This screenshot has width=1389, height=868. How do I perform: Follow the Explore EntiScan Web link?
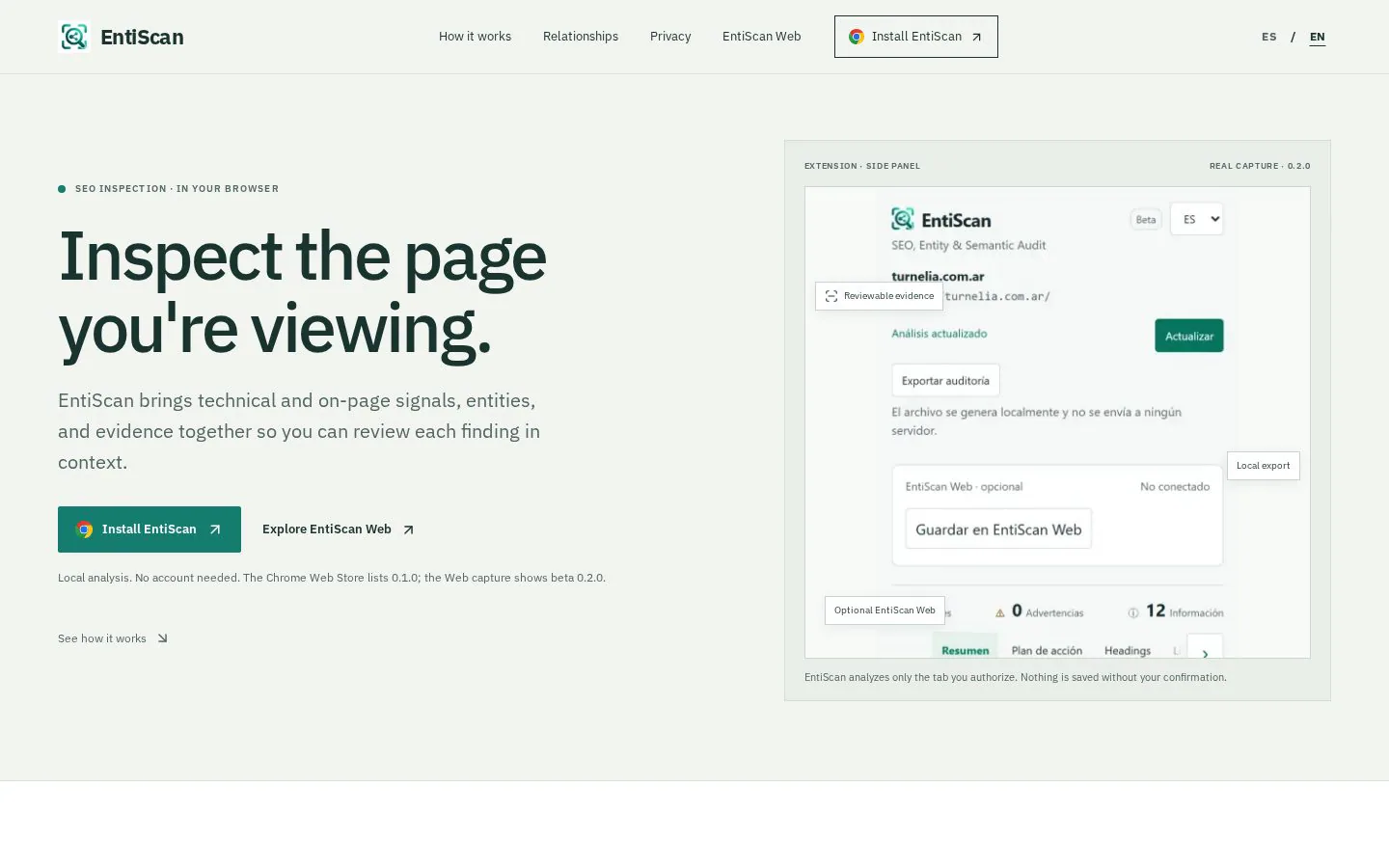click(338, 529)
